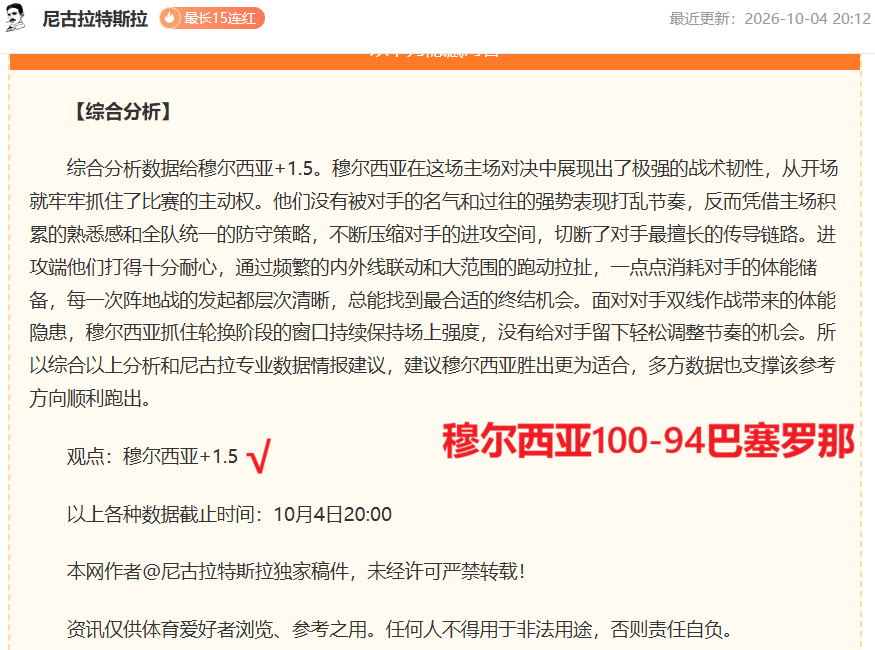
Task: Click the 最长15连红 streak badge
Action: (x=211, y=18)
